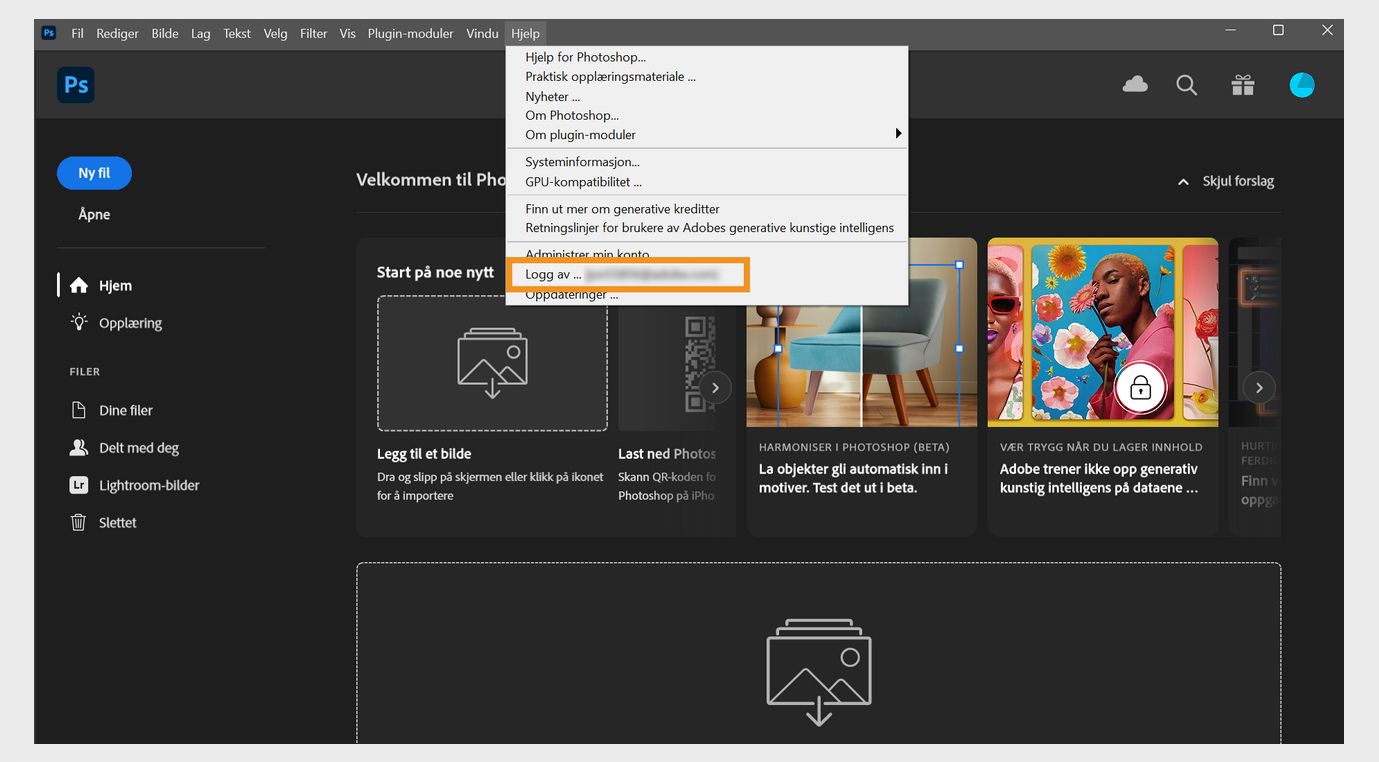This screenshot has height=762, width=1379.
Task: Open the Plugin-moduler menu
Action: click(410, 33)
